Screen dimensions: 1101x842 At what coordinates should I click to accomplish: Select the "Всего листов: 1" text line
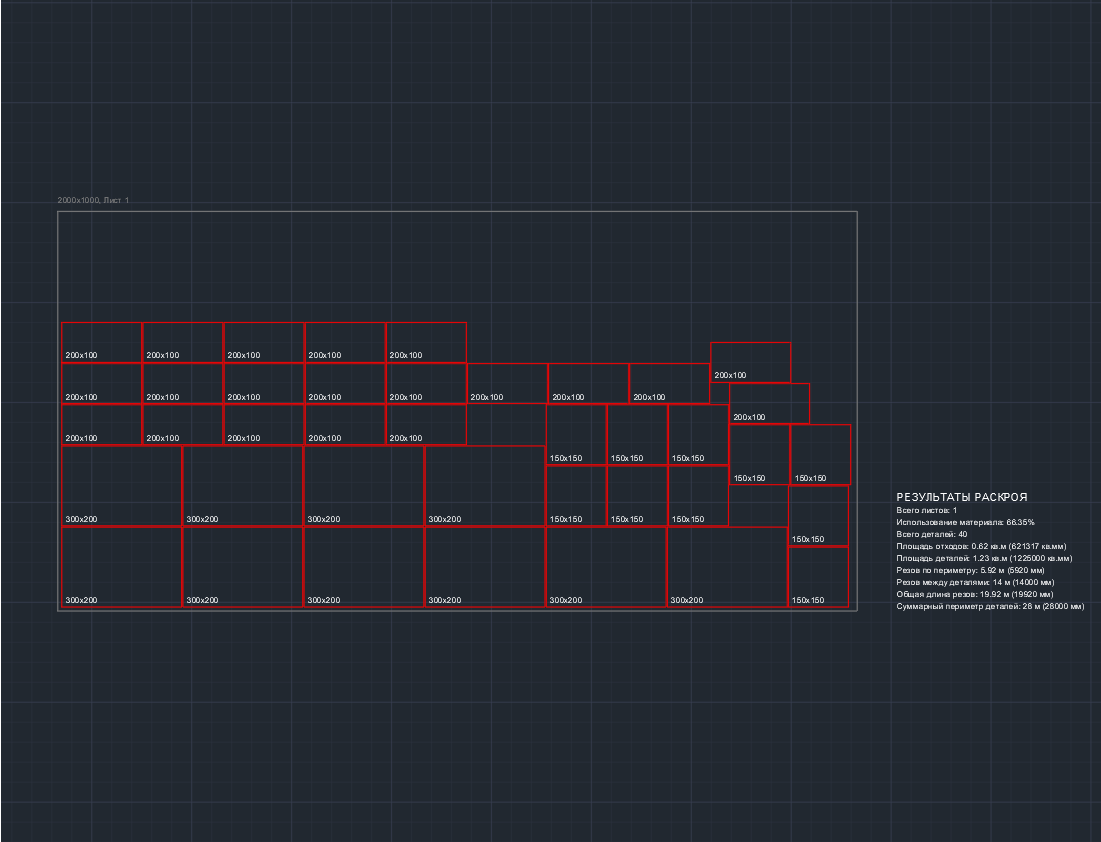point(926,511)
